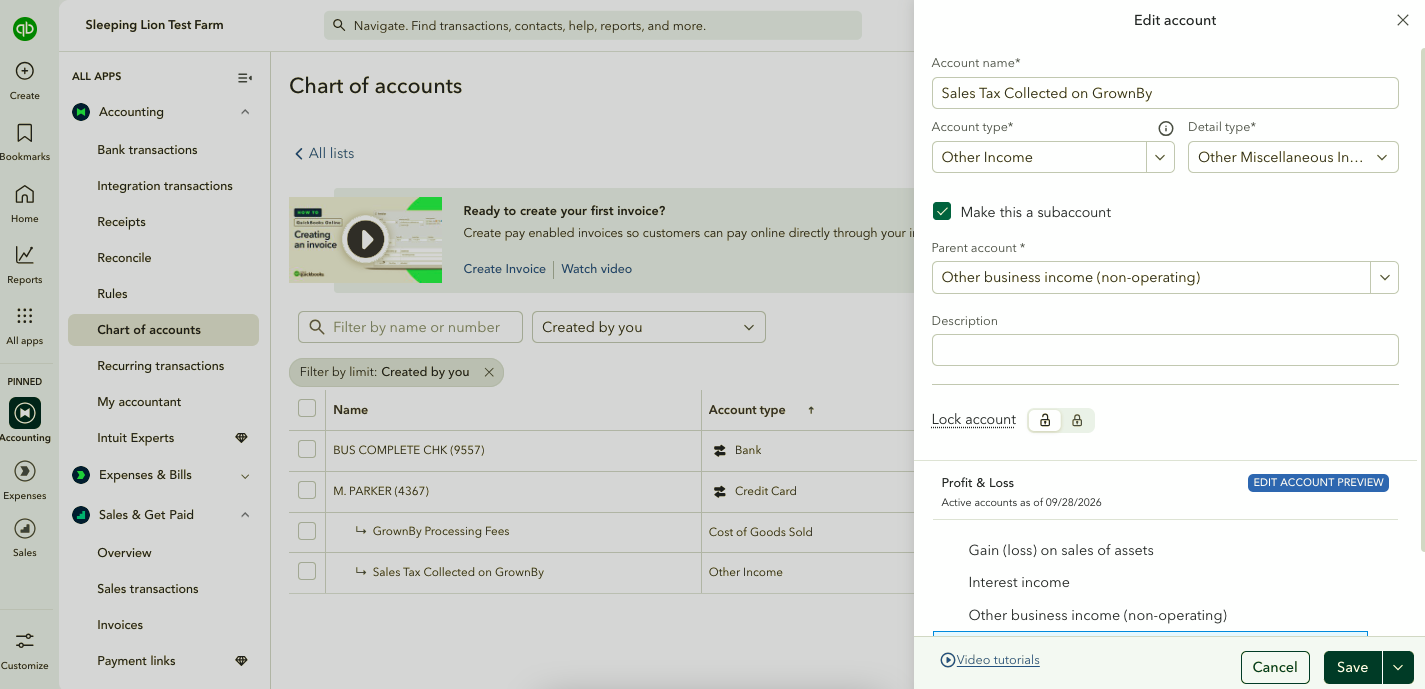1425x689 pixels.
Task: Click the top navigation search field
Action: pos(593,26)
